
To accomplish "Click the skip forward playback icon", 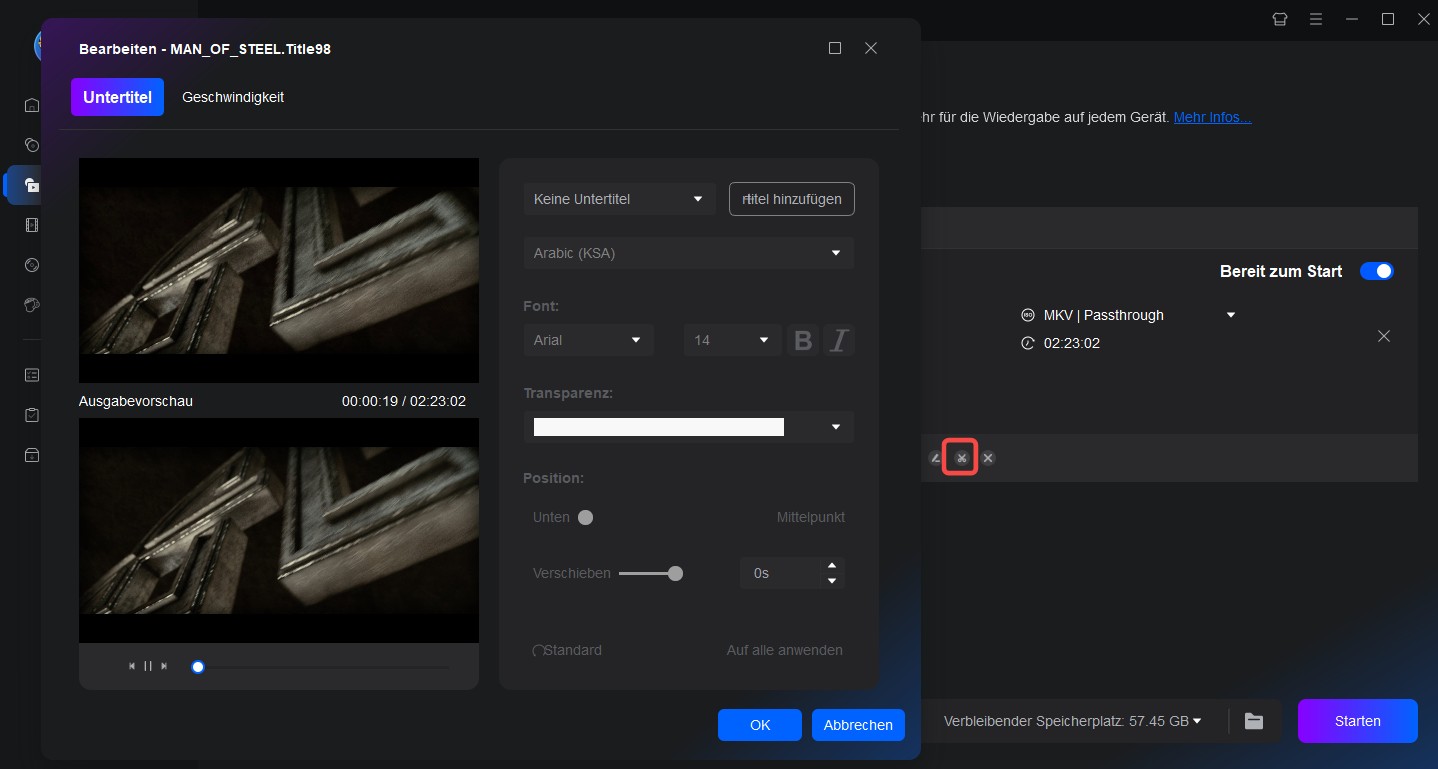I will click(164, 666).
